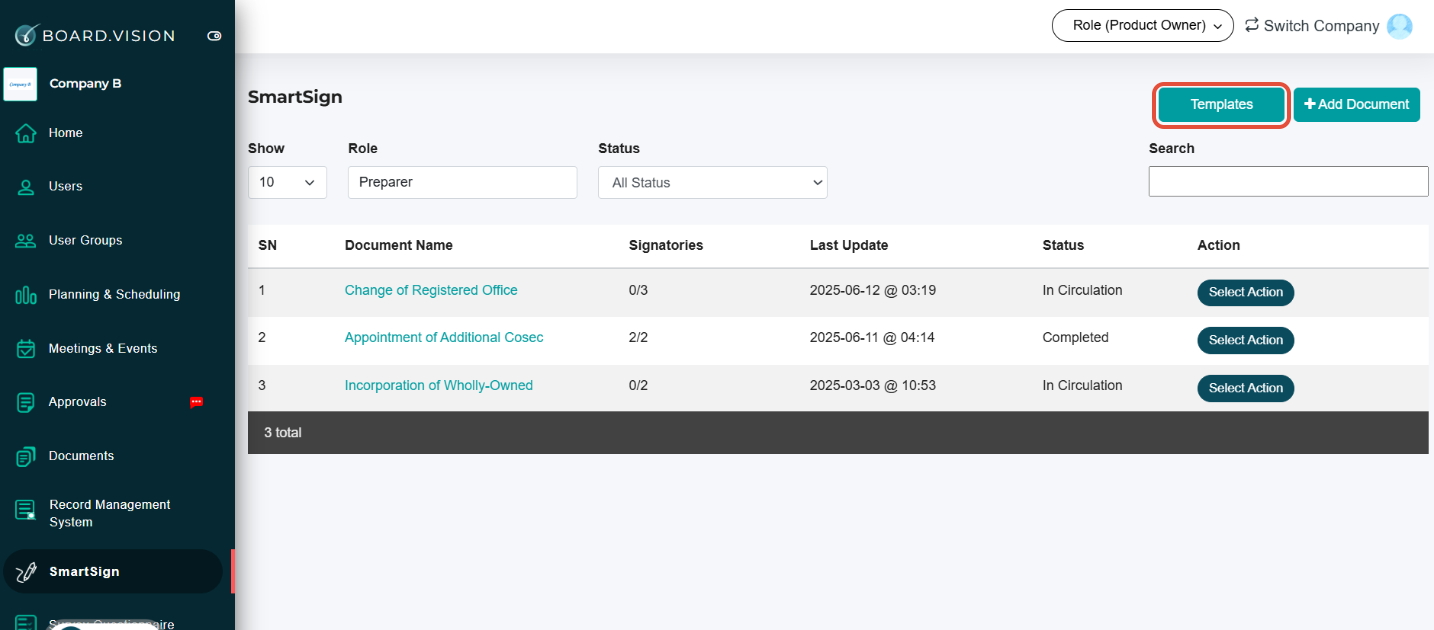Click the Switch Company arrows icon
Image resolution: width=1434 pixels, height=630 pixels.
1252,25
